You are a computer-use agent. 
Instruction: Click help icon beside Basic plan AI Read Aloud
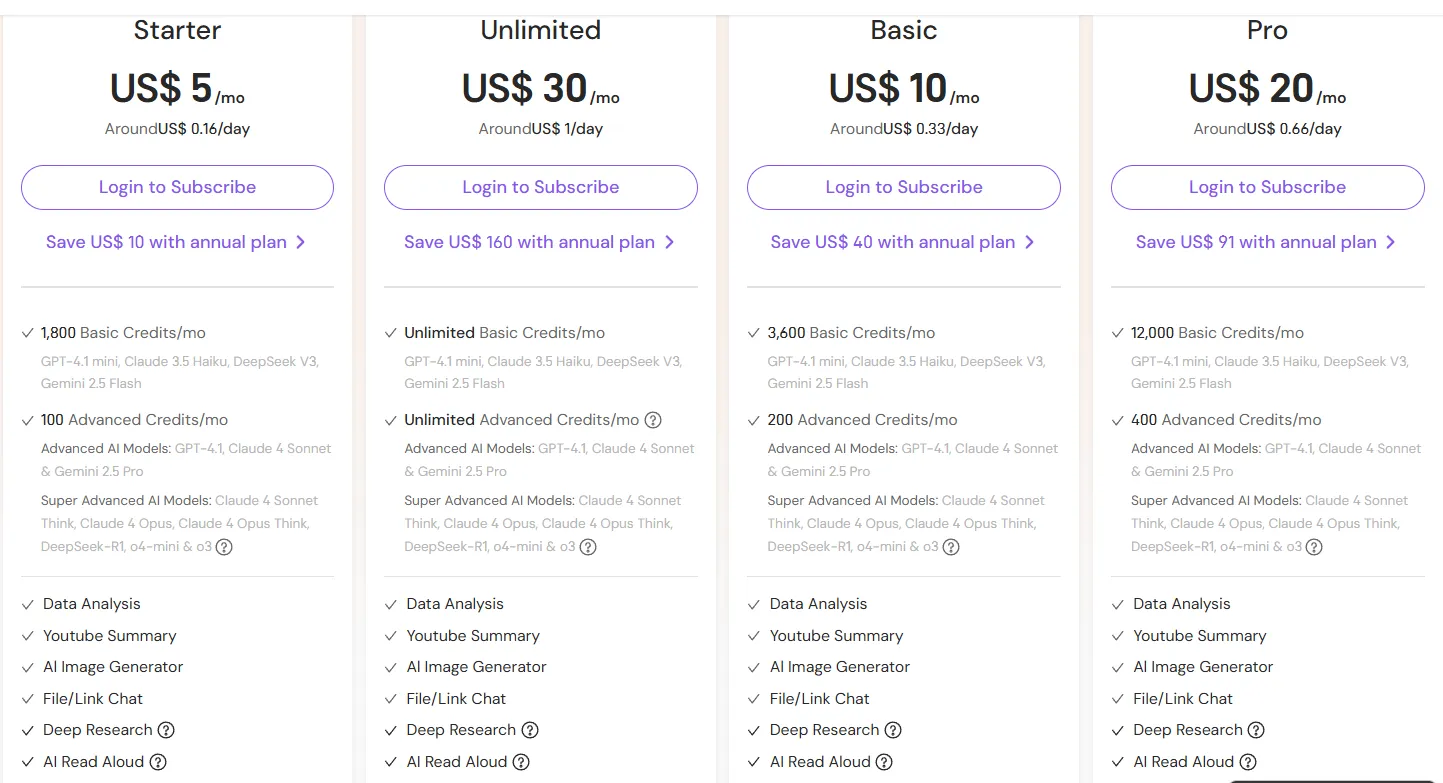tap(884, 762)
